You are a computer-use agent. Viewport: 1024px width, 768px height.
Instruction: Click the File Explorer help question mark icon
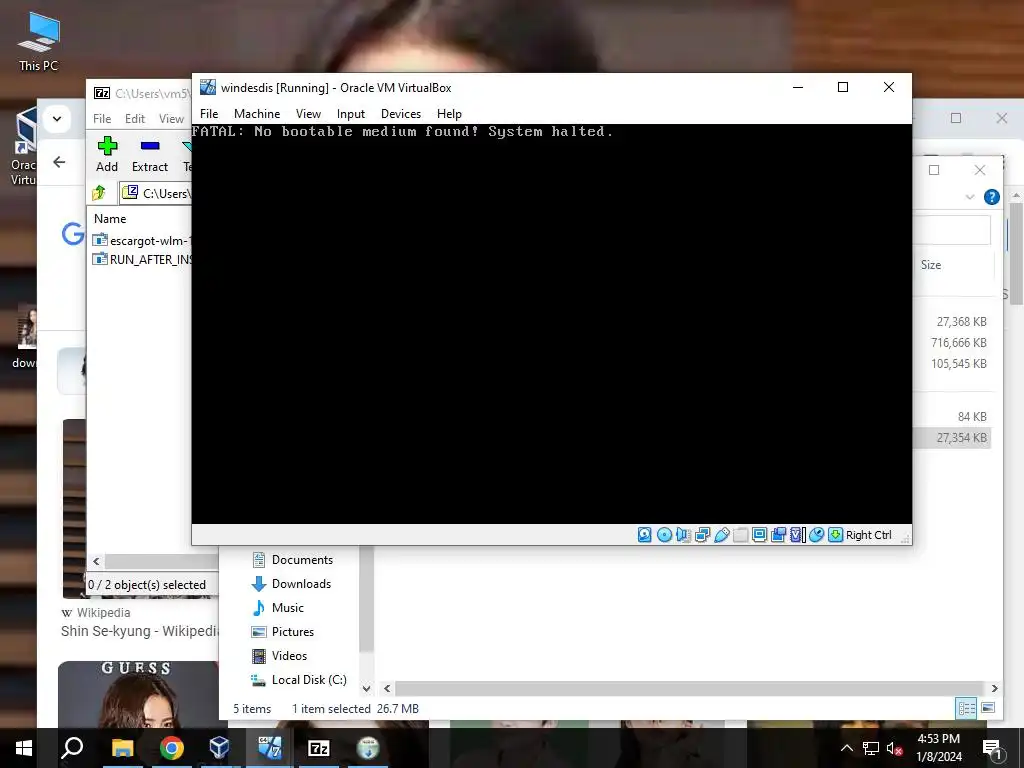click(x=991, y=197)
